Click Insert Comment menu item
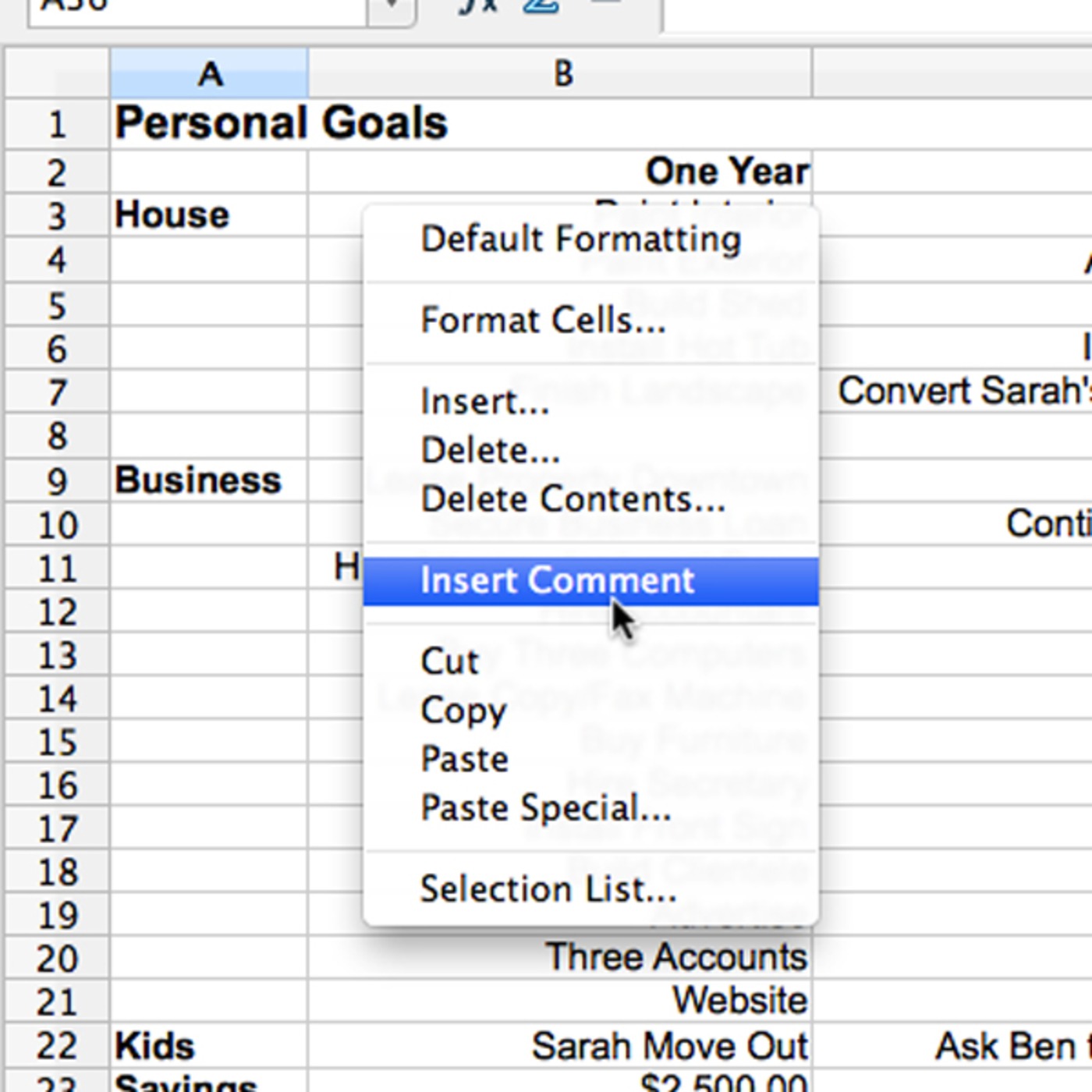The height and width of the screenshot is (1092, 1092). coord(557,581)
